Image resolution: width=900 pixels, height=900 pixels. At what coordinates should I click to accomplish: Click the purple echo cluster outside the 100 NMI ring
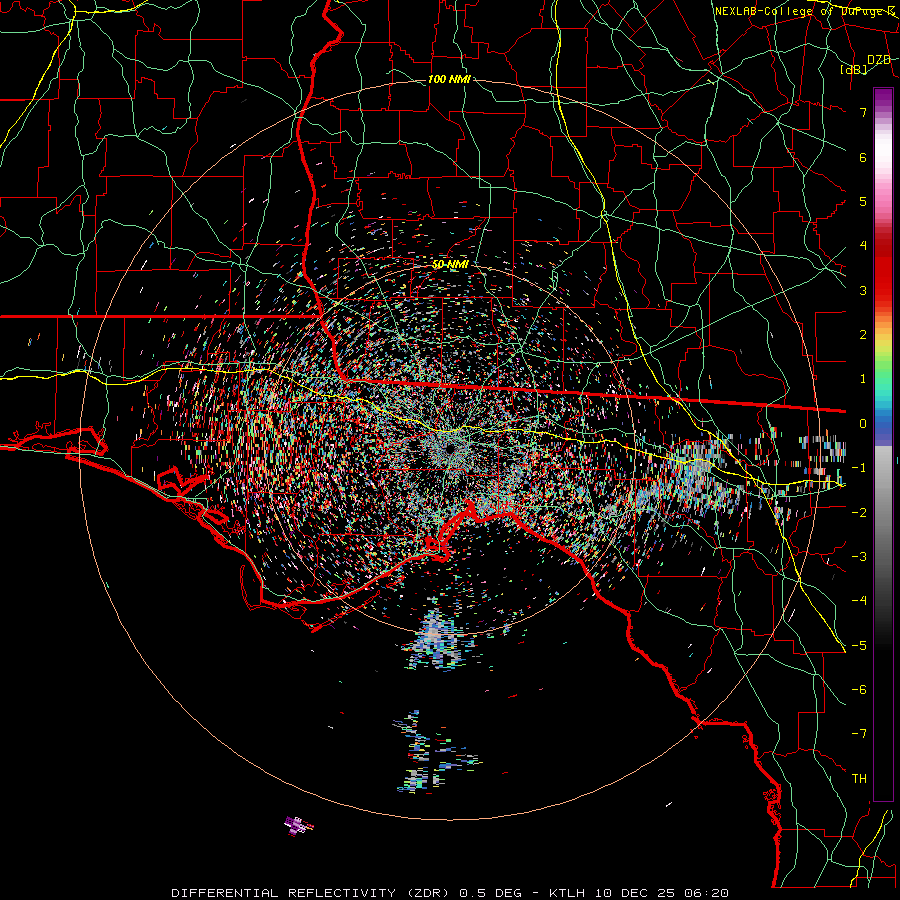pyautogui.click(x=298, y=825)
